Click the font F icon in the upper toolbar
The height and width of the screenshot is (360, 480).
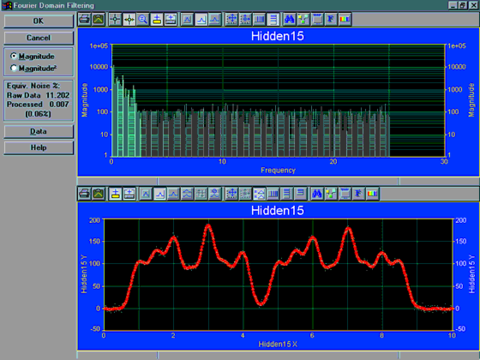tap(331, 19)
